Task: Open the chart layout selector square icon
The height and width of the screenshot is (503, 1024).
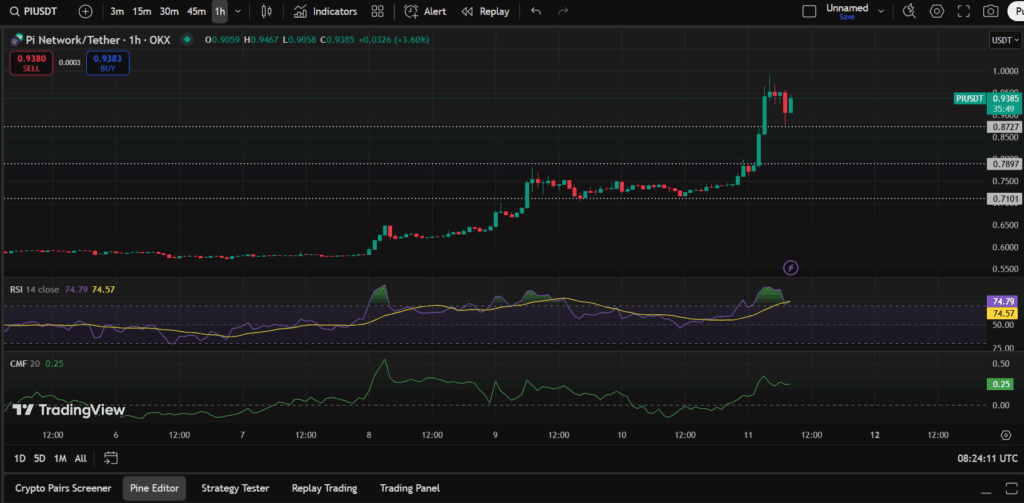Action: point(809,11)
